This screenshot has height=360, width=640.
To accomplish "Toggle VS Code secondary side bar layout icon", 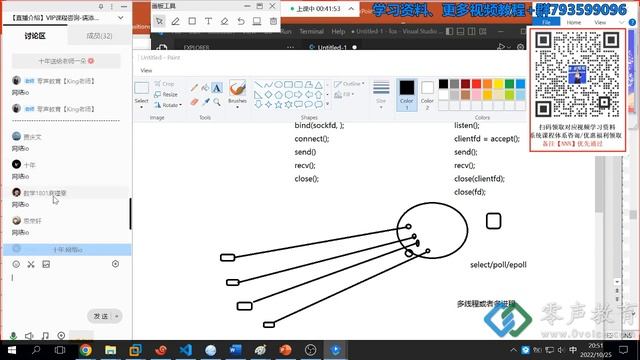I will point(471,31).
